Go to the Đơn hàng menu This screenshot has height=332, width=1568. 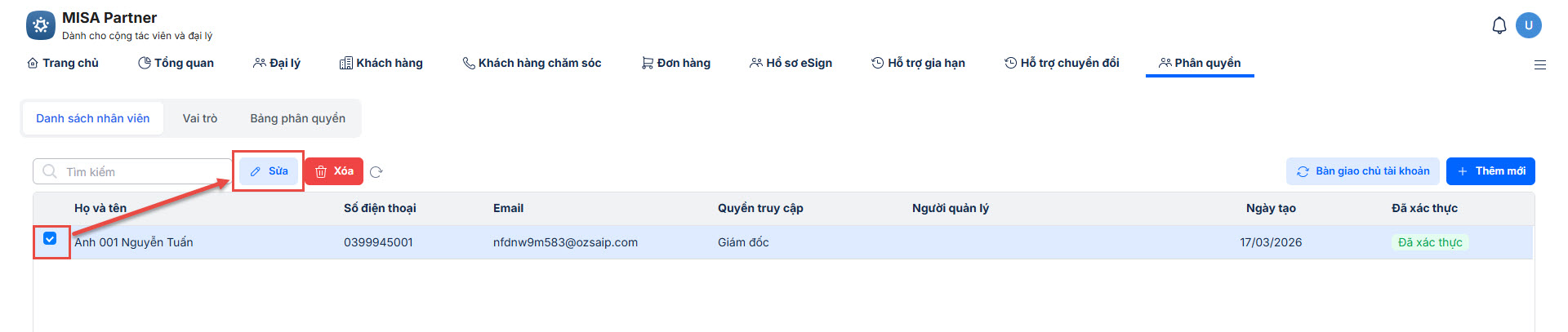point(676,63)
